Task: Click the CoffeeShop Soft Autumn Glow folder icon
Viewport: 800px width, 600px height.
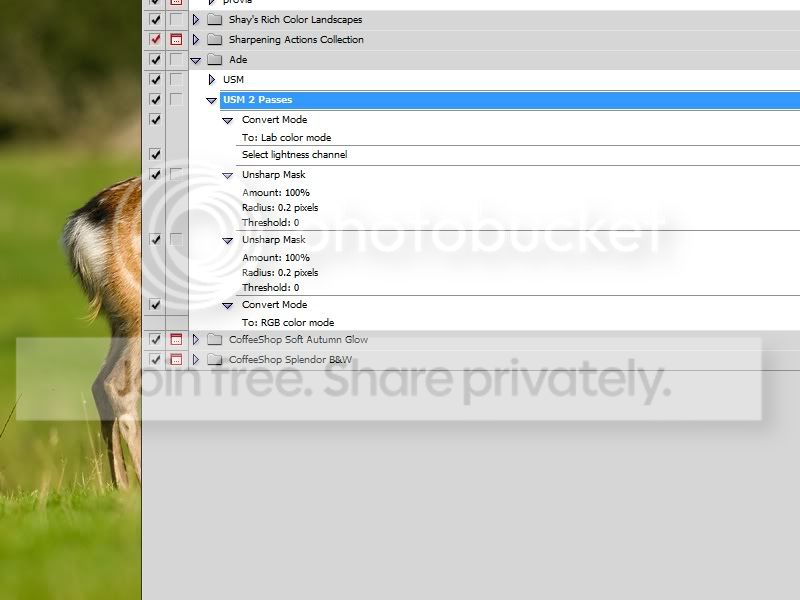Action: pyautogui.click(x=214, y=340)
